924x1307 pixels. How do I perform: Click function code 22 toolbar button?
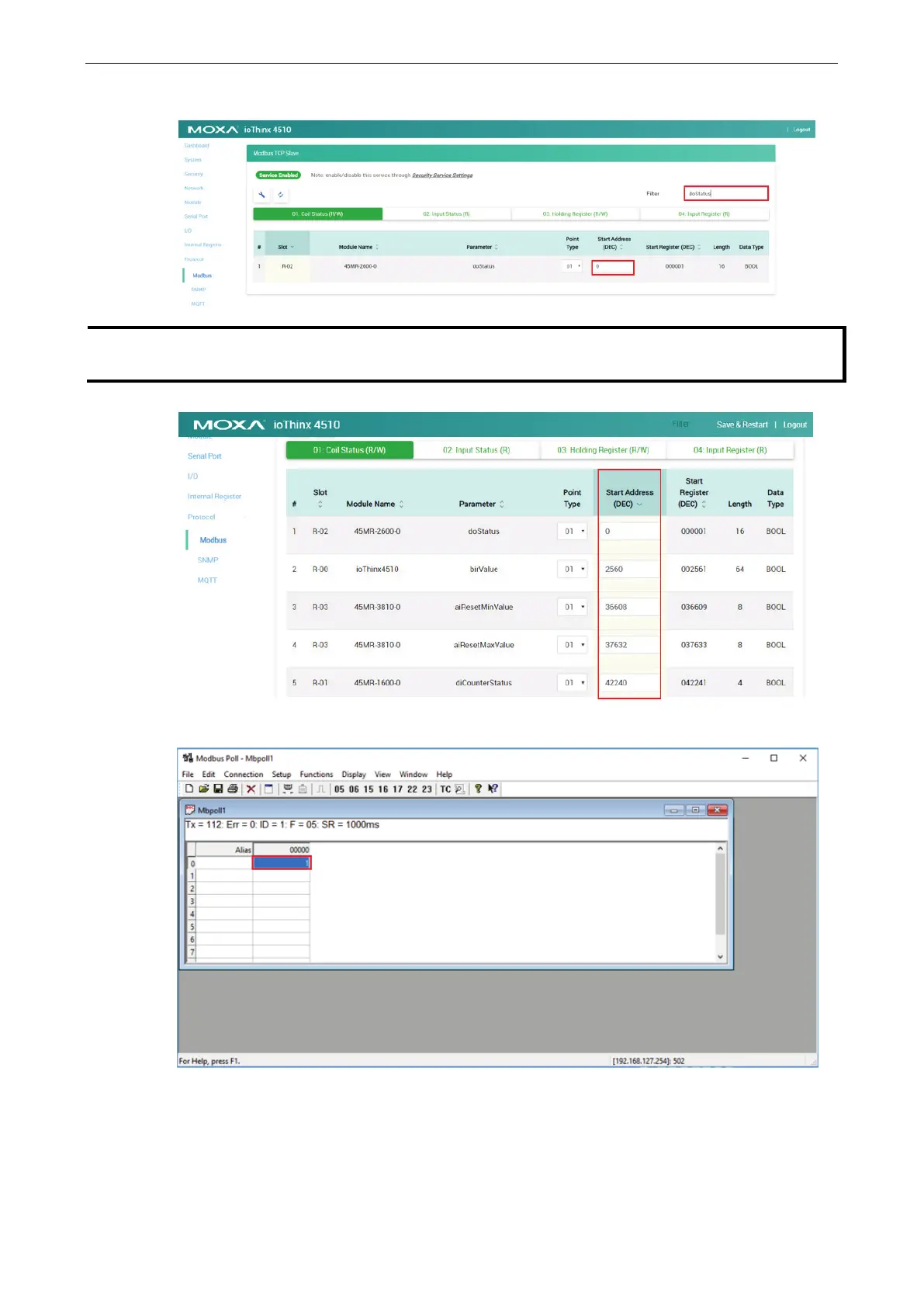(412, 789)
